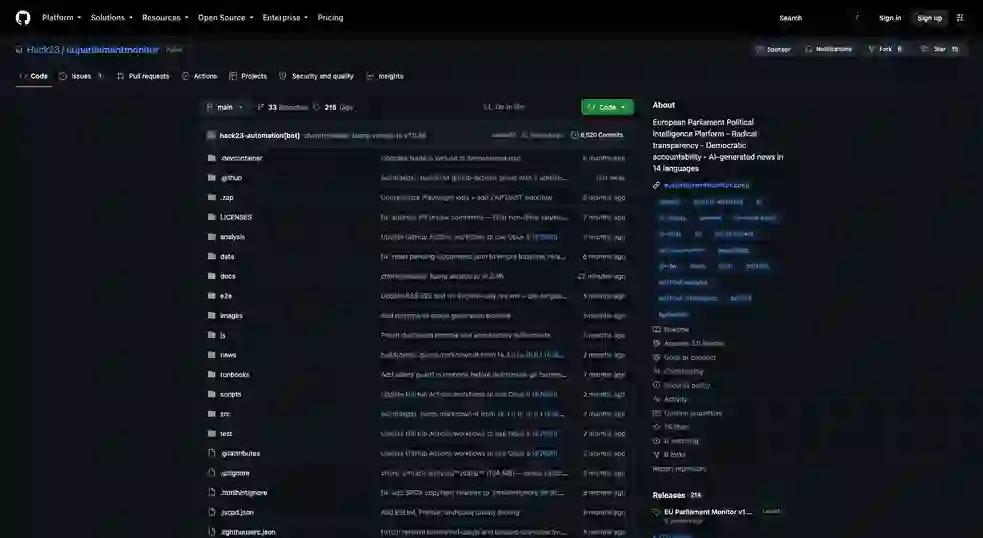
Task: Open the e2e folder
Action: (226, 296)
